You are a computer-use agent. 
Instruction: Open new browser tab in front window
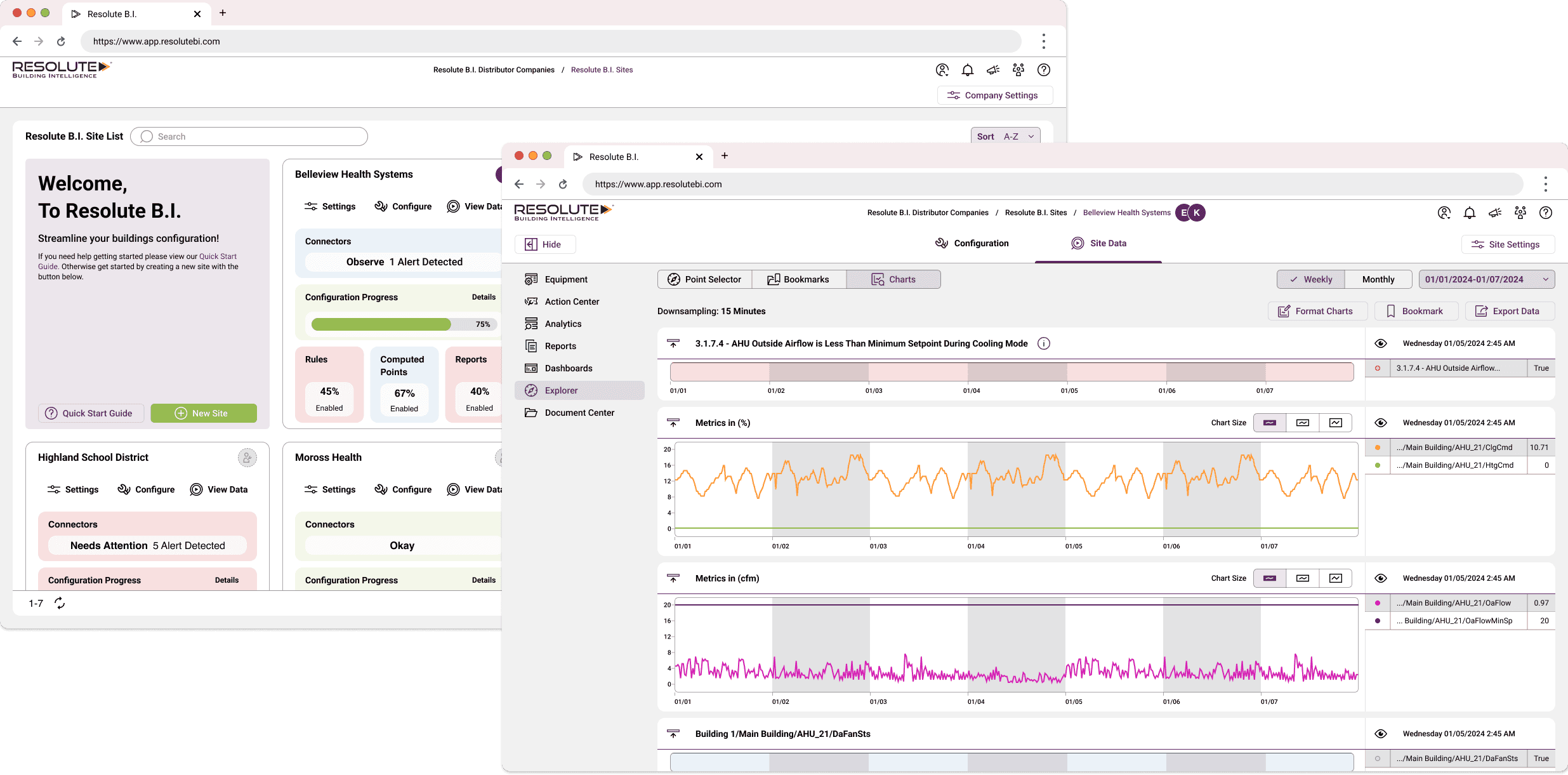click(x=725, y=156)
